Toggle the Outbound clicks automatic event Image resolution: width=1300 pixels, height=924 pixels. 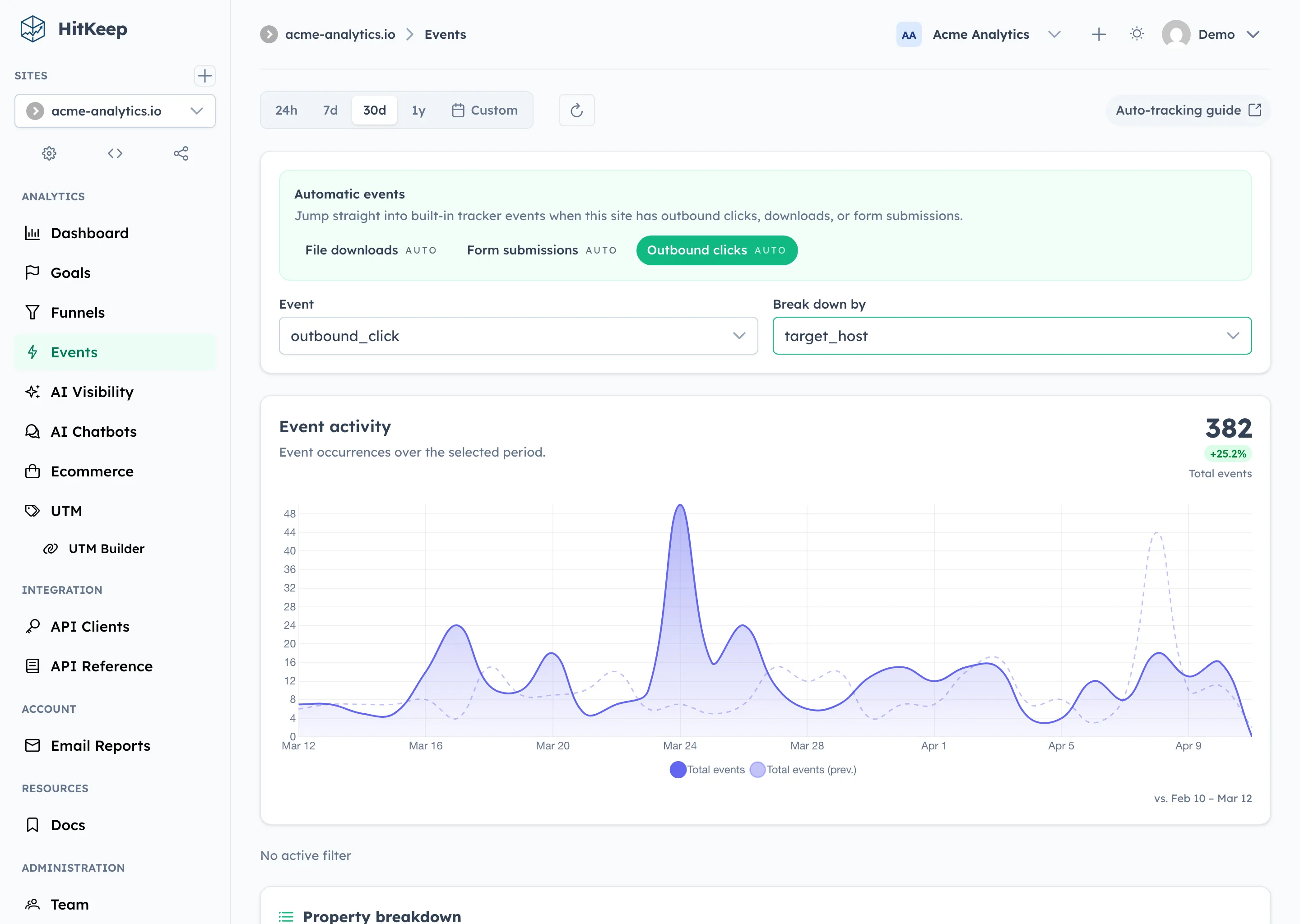click(x=716, y=250)
